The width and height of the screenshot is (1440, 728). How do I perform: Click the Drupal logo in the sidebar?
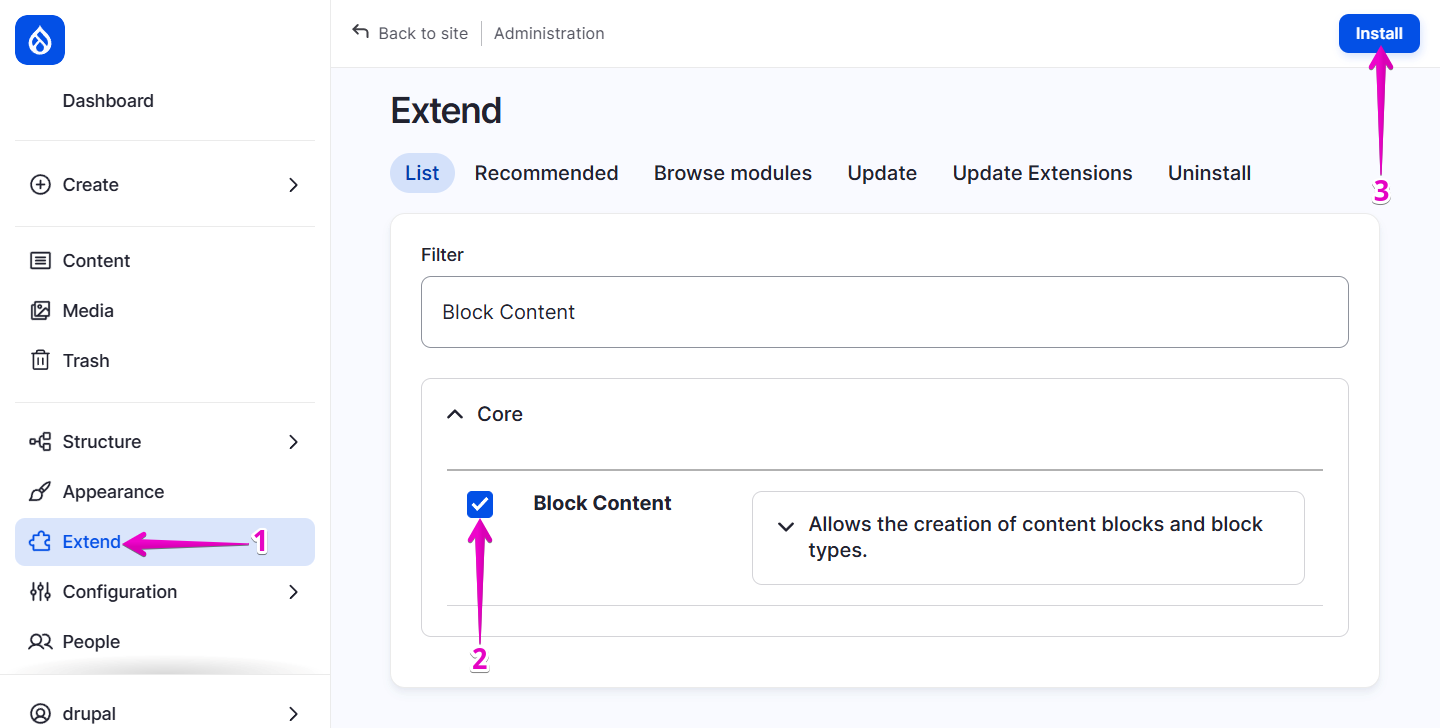coord(39,40)
